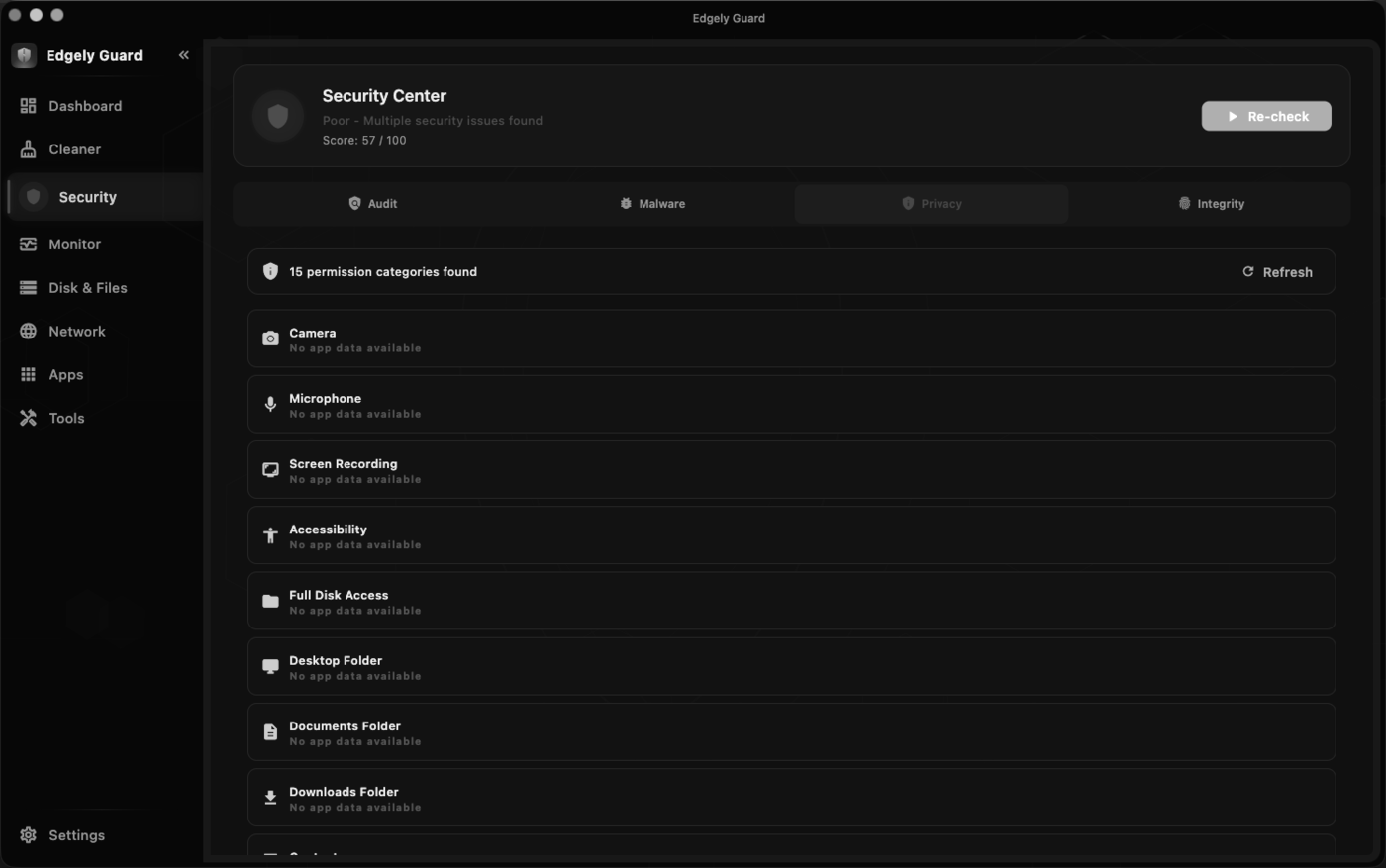Click the Camera icon
This screenshot has height=868, width=1386.
(270, 338)
